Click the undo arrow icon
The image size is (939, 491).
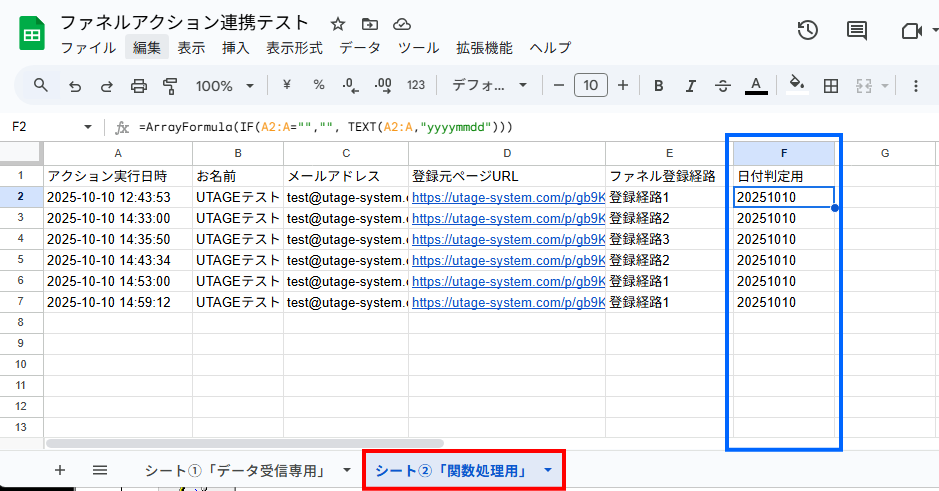75,86
